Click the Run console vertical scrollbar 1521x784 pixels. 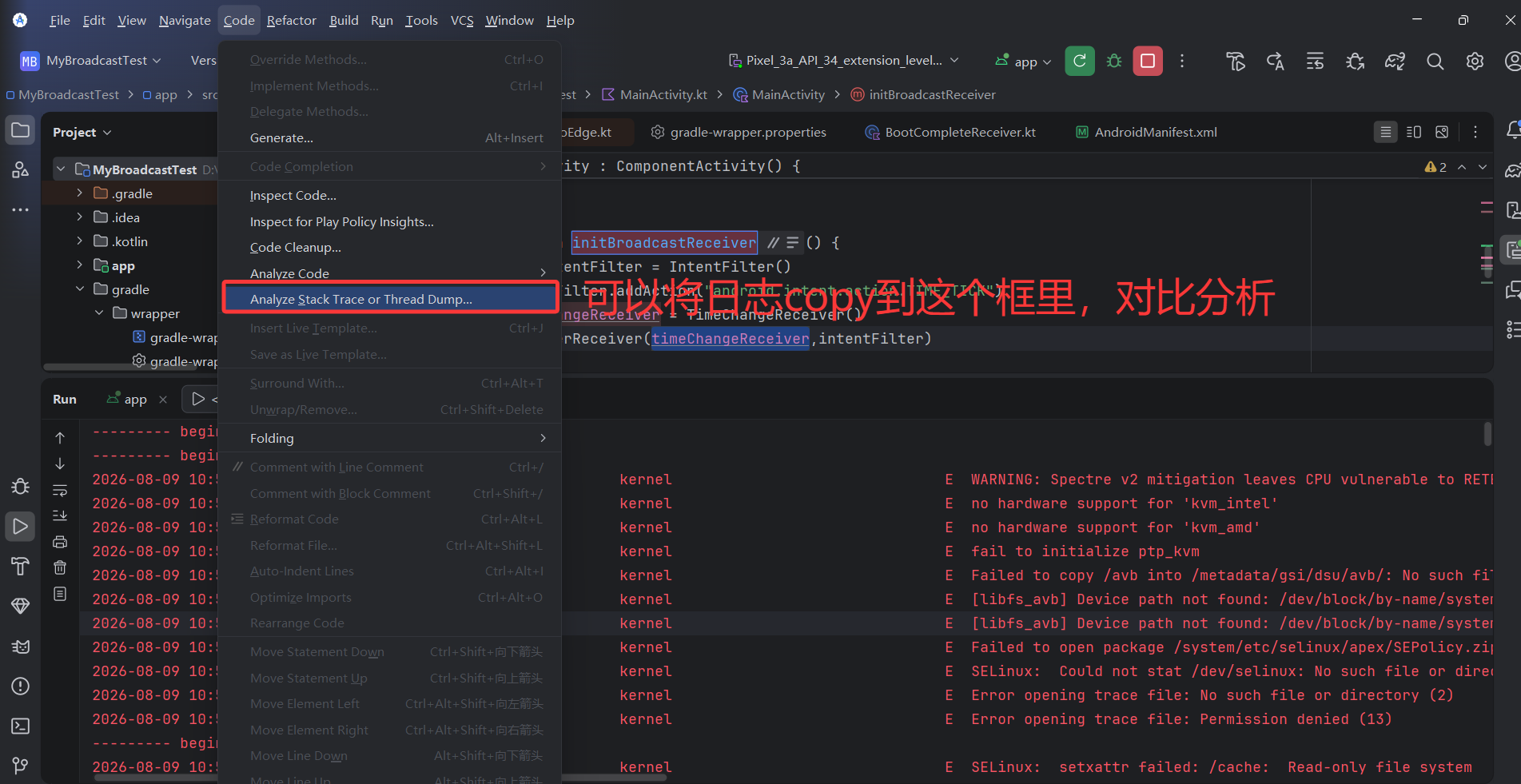(1487, 434)
